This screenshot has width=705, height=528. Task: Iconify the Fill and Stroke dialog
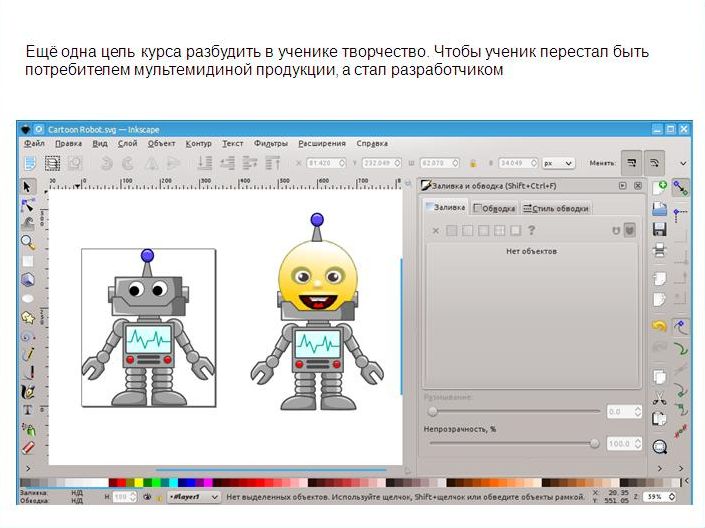point(623,185)
